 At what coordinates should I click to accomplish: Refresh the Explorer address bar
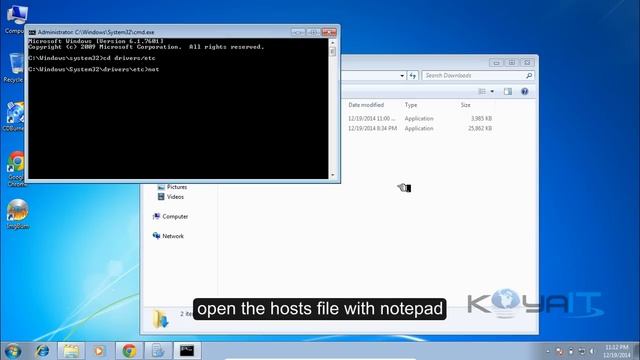pyautogui.click(x=413, y=76)
